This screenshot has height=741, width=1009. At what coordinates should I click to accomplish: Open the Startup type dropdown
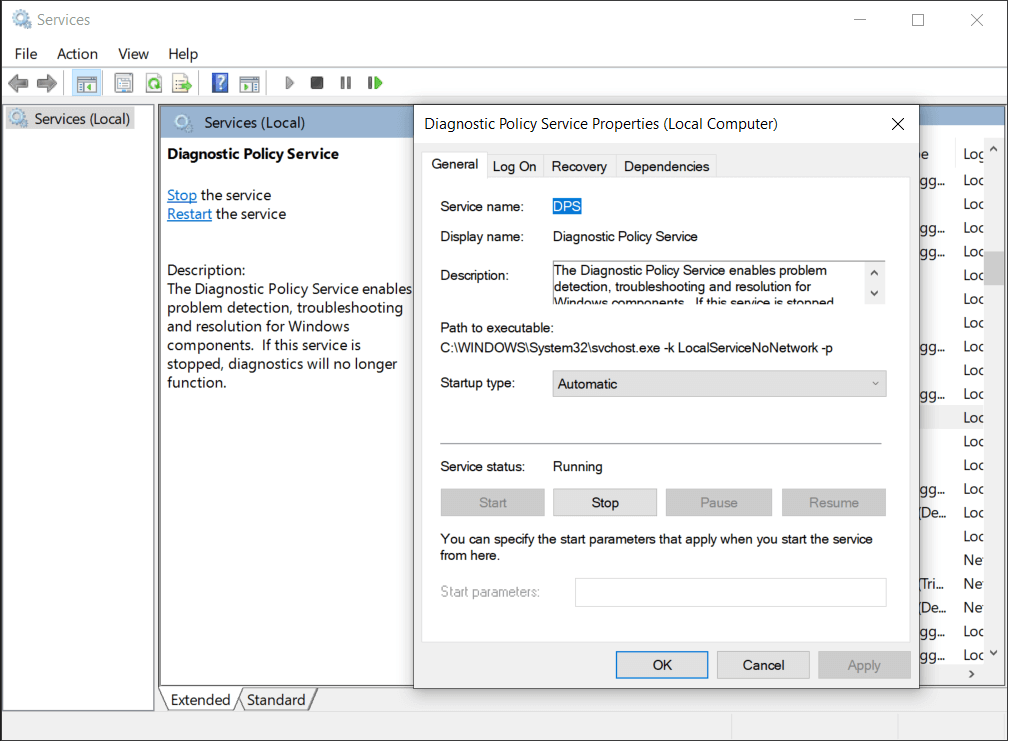click(x=719, y=384)
